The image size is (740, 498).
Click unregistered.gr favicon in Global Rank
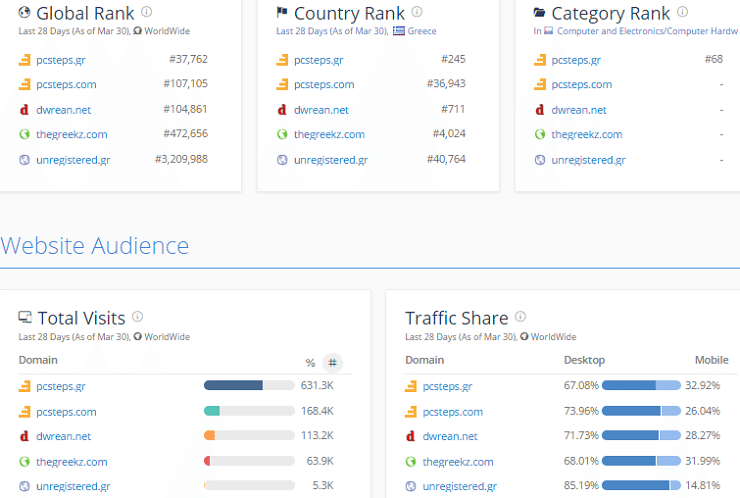[x=25, y=160]
